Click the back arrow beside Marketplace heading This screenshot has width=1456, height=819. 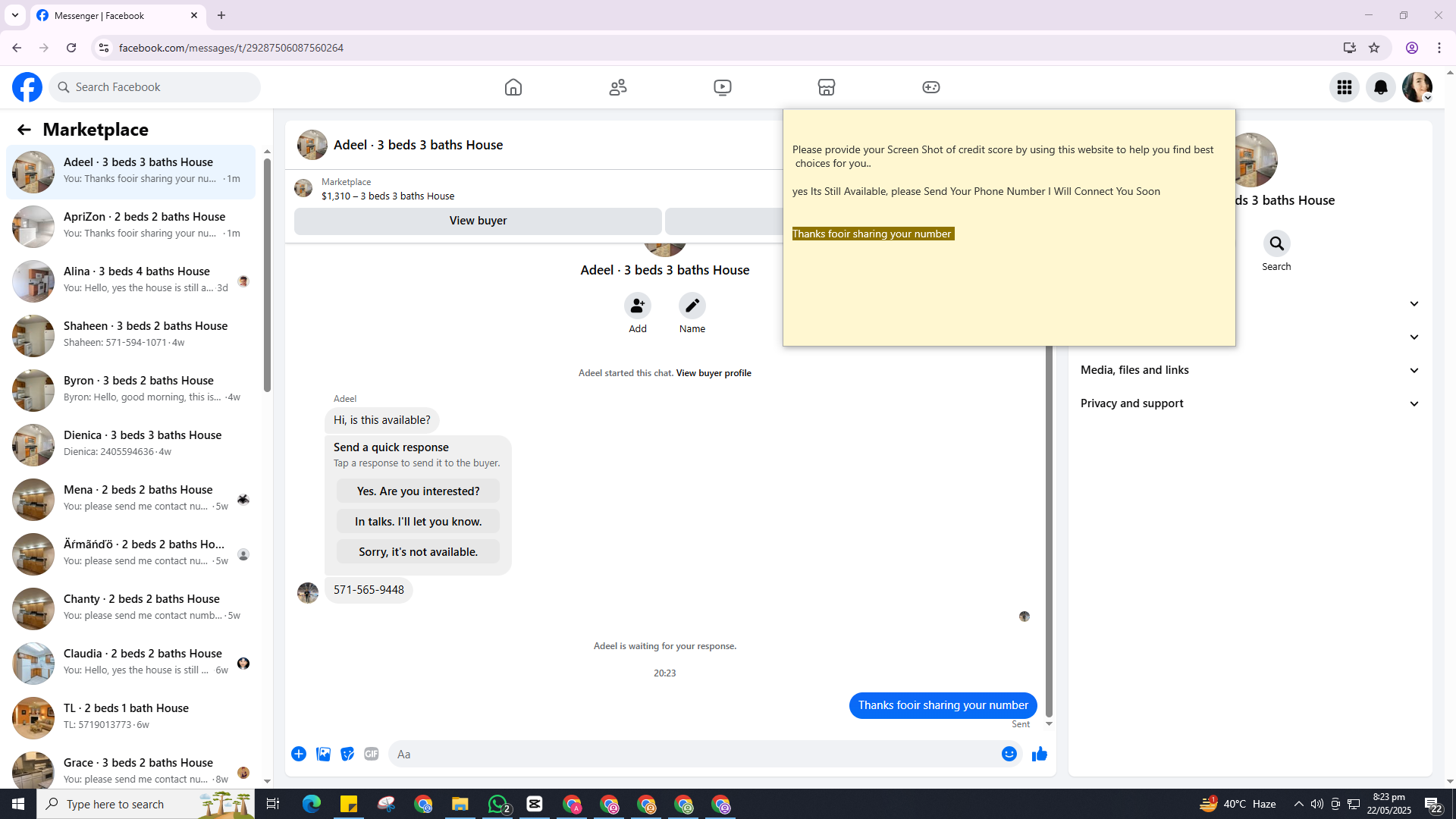(x=24, y=130)
